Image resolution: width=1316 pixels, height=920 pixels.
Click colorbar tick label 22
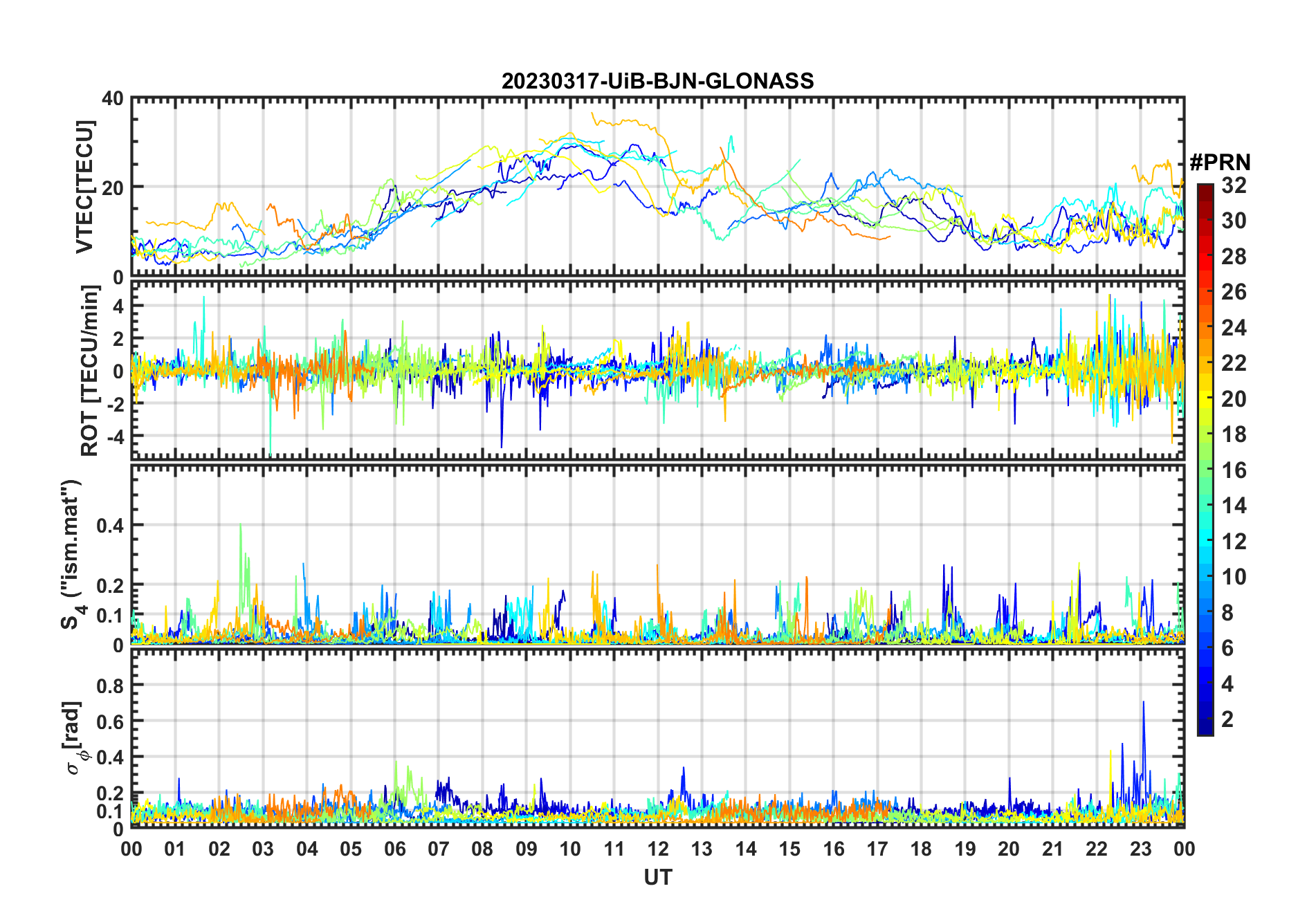coord(1234,362)
